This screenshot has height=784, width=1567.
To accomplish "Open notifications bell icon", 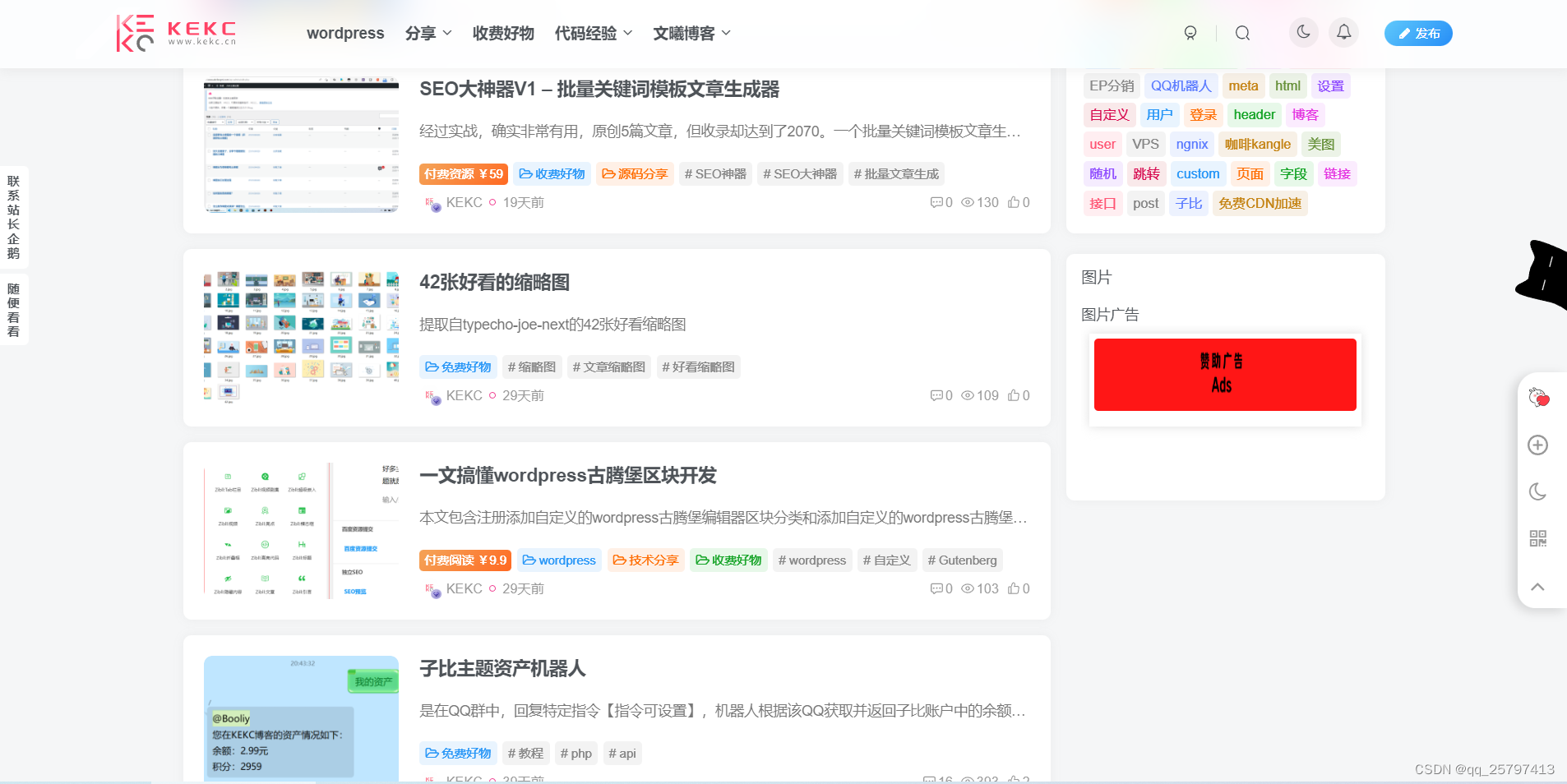I will pyautogui.click(x=1343, y=32).
